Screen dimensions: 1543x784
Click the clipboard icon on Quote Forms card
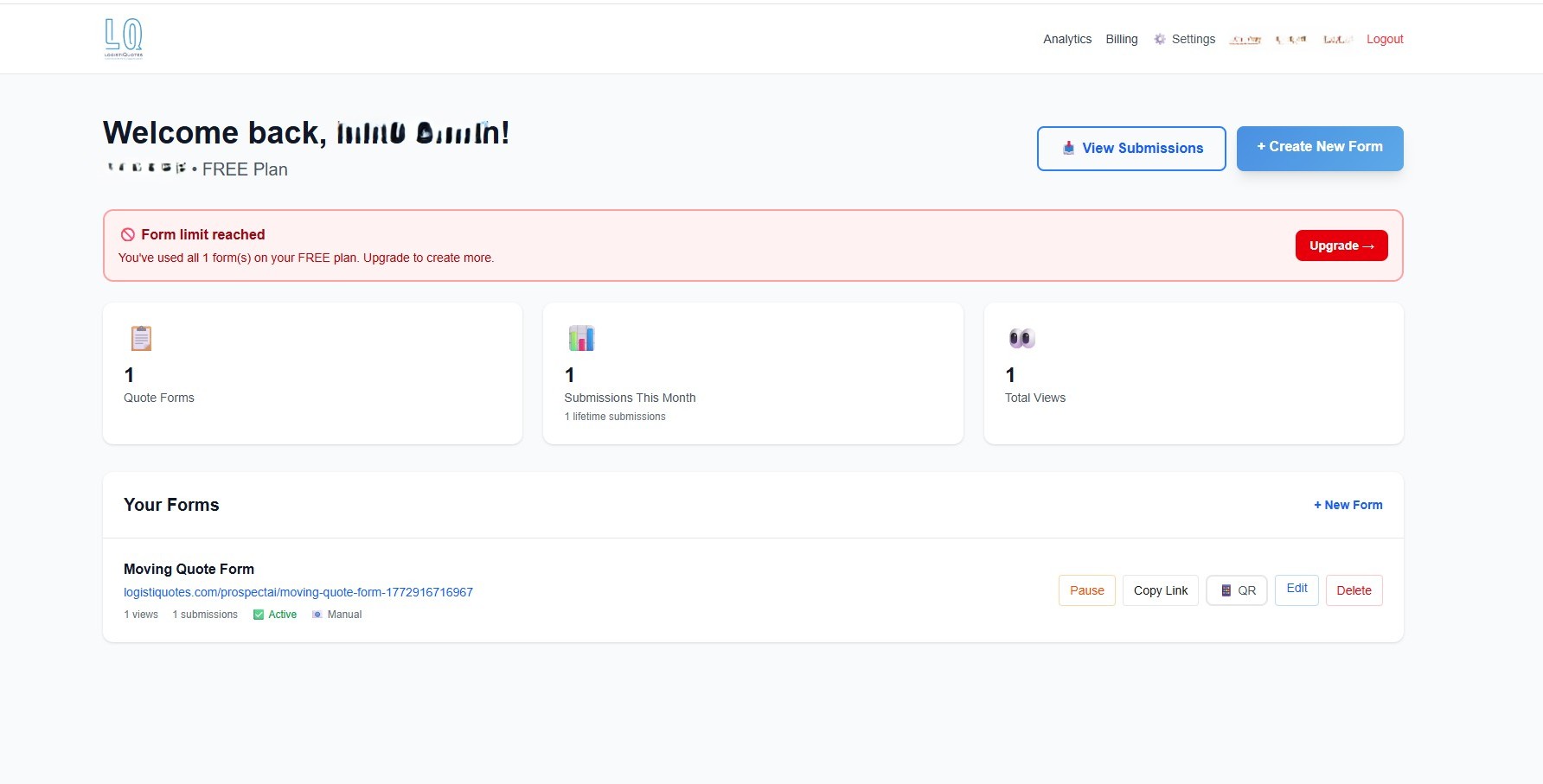click(140, 338)
